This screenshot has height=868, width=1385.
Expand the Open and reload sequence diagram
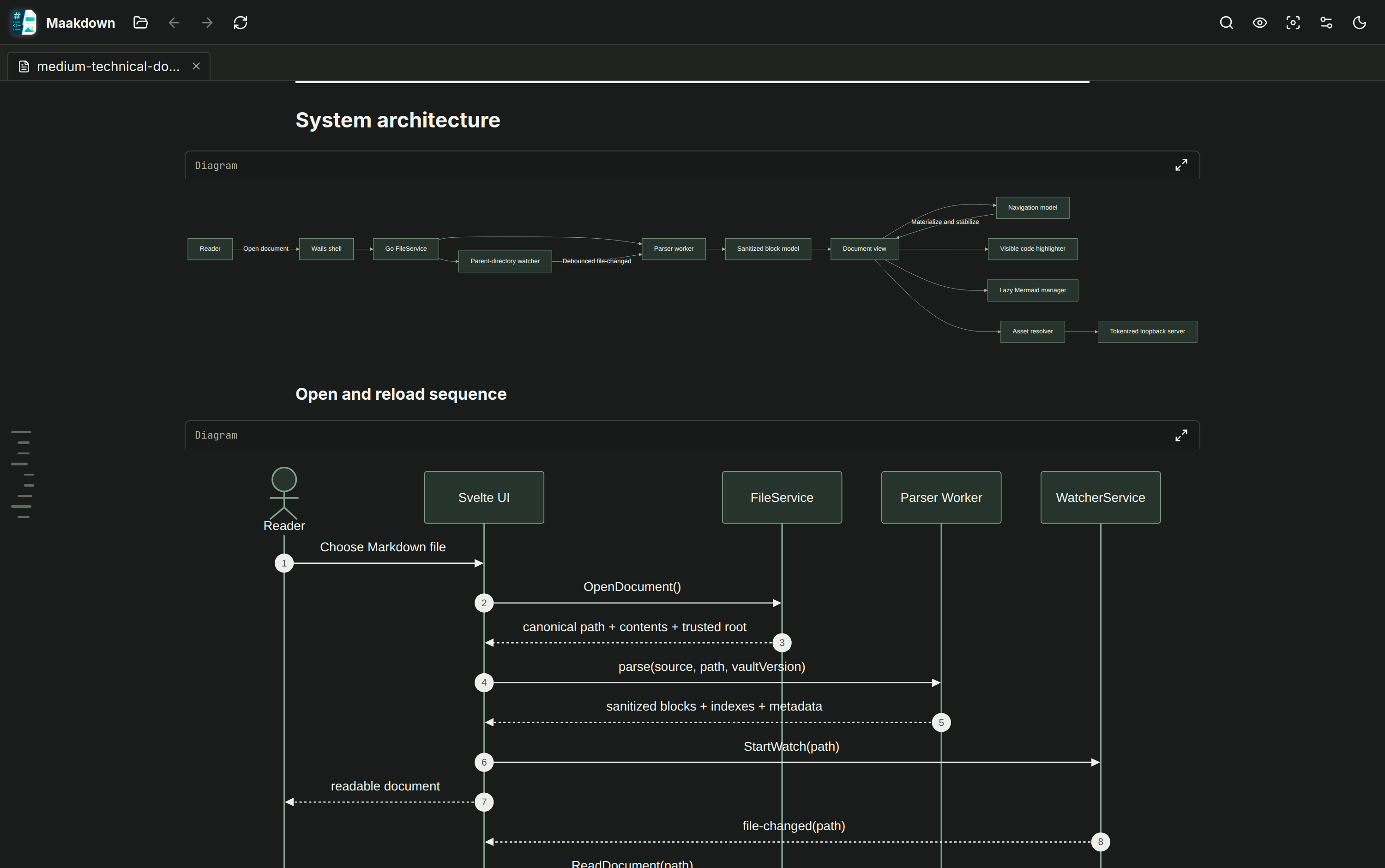coord(1181,435)
